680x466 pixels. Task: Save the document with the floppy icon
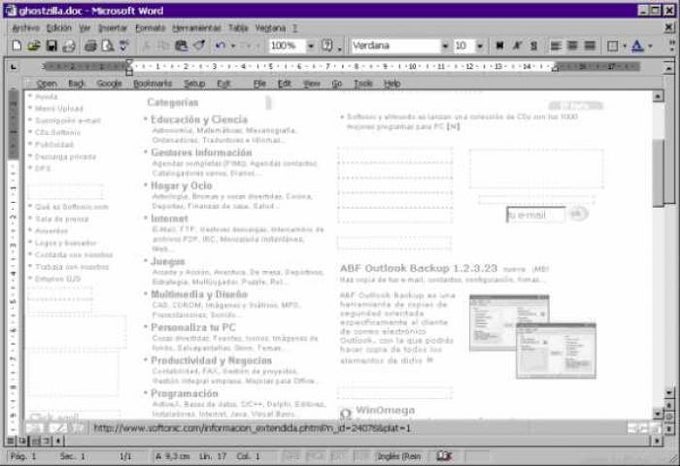tap(52, 46)
